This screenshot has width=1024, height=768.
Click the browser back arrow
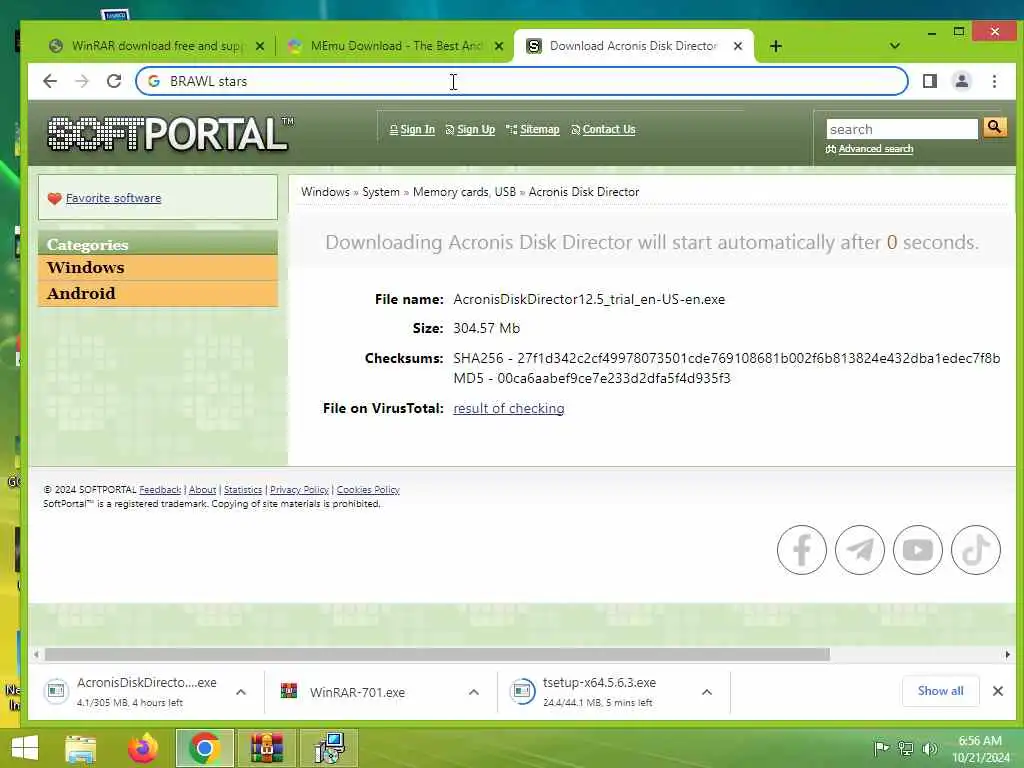(x=50, y=81)
